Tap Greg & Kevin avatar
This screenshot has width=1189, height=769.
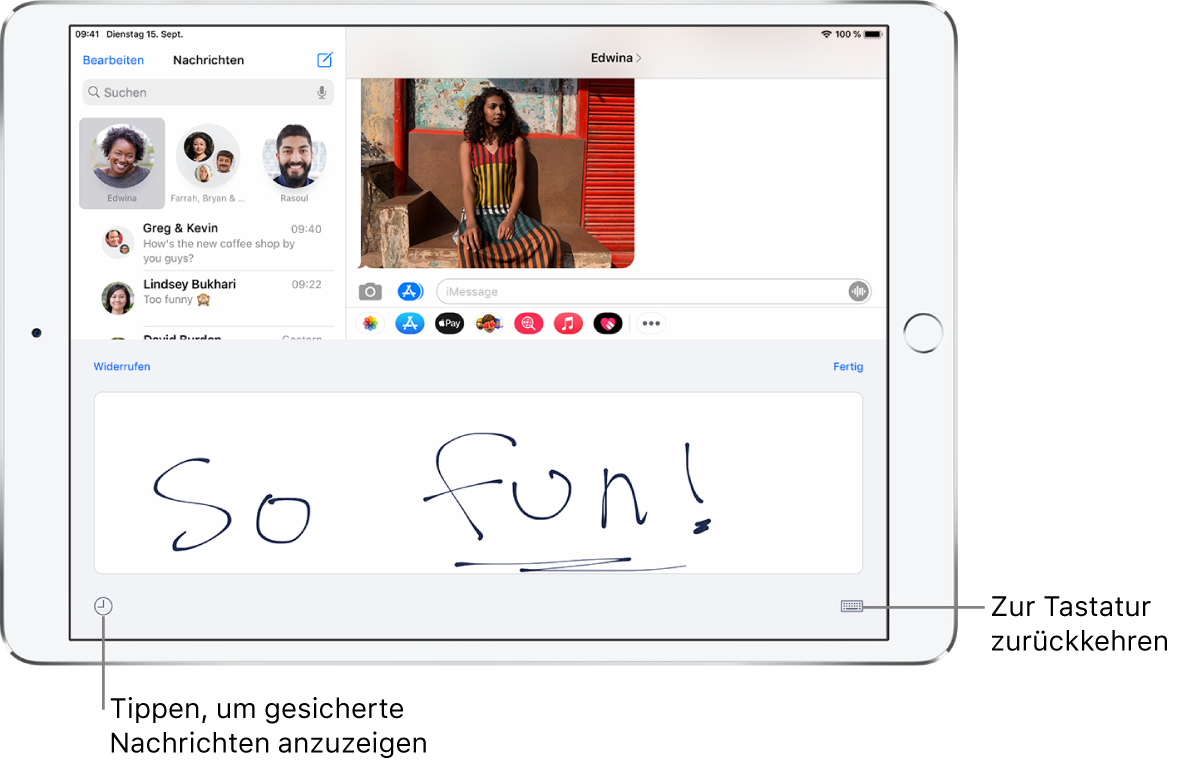(x=117, y=243)
